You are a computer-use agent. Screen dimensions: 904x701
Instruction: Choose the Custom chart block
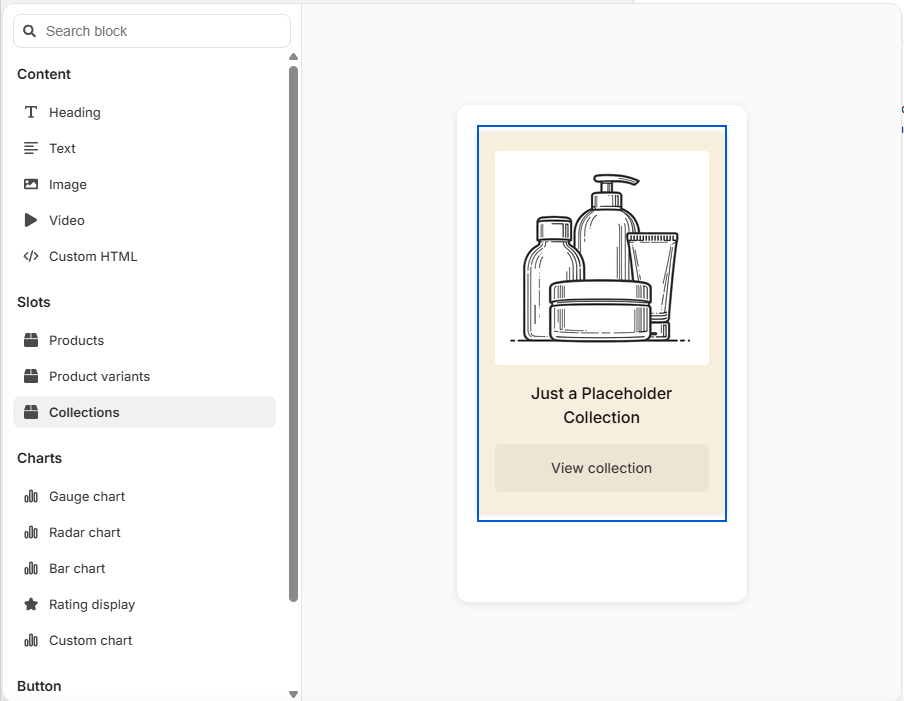[89, 640]
